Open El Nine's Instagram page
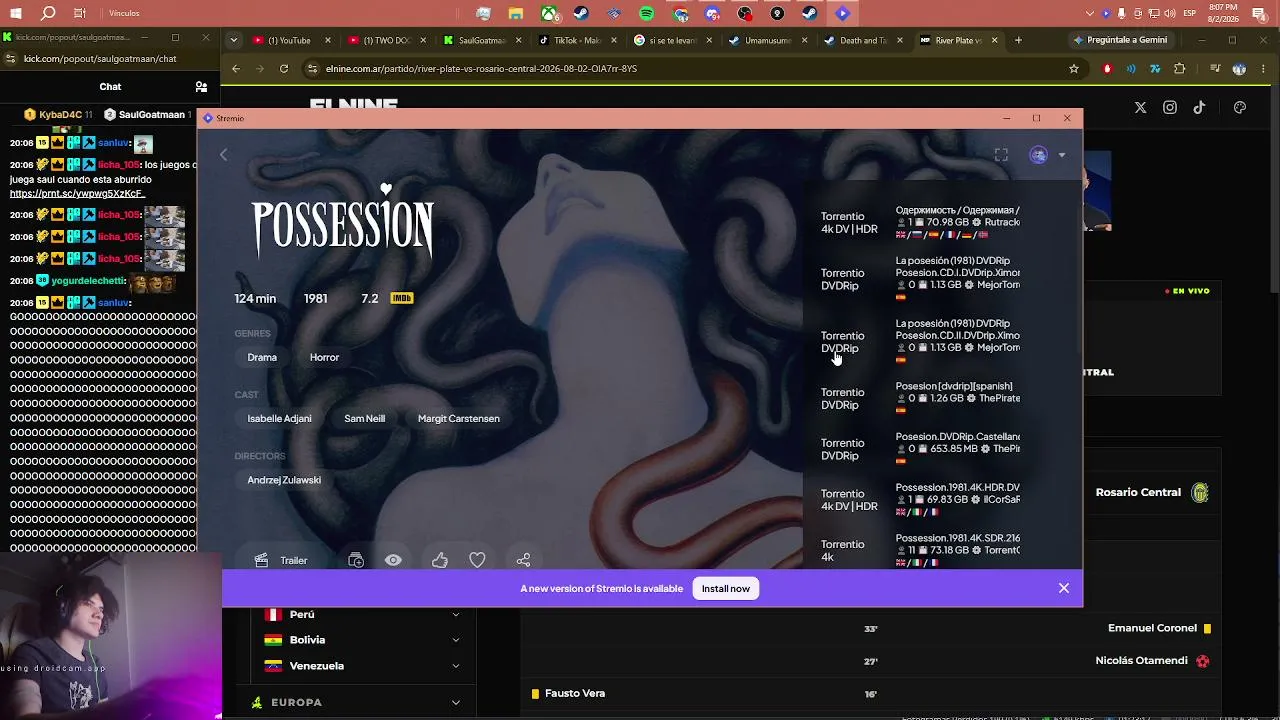This screenshot has width=1280, height=720. pyautogui.click(x=1170, y=107)
